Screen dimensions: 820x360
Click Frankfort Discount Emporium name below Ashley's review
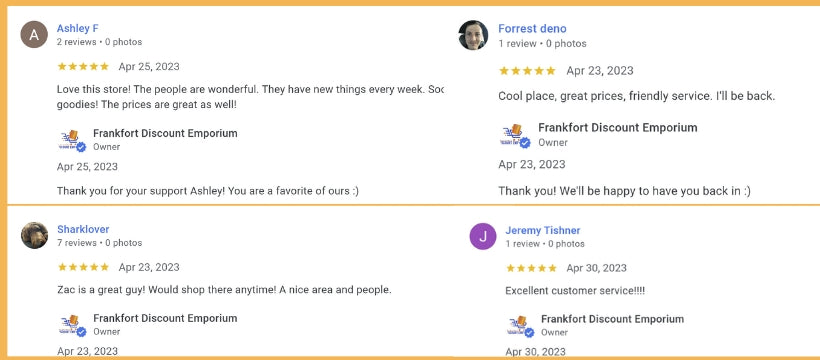(x=165, y=133)
